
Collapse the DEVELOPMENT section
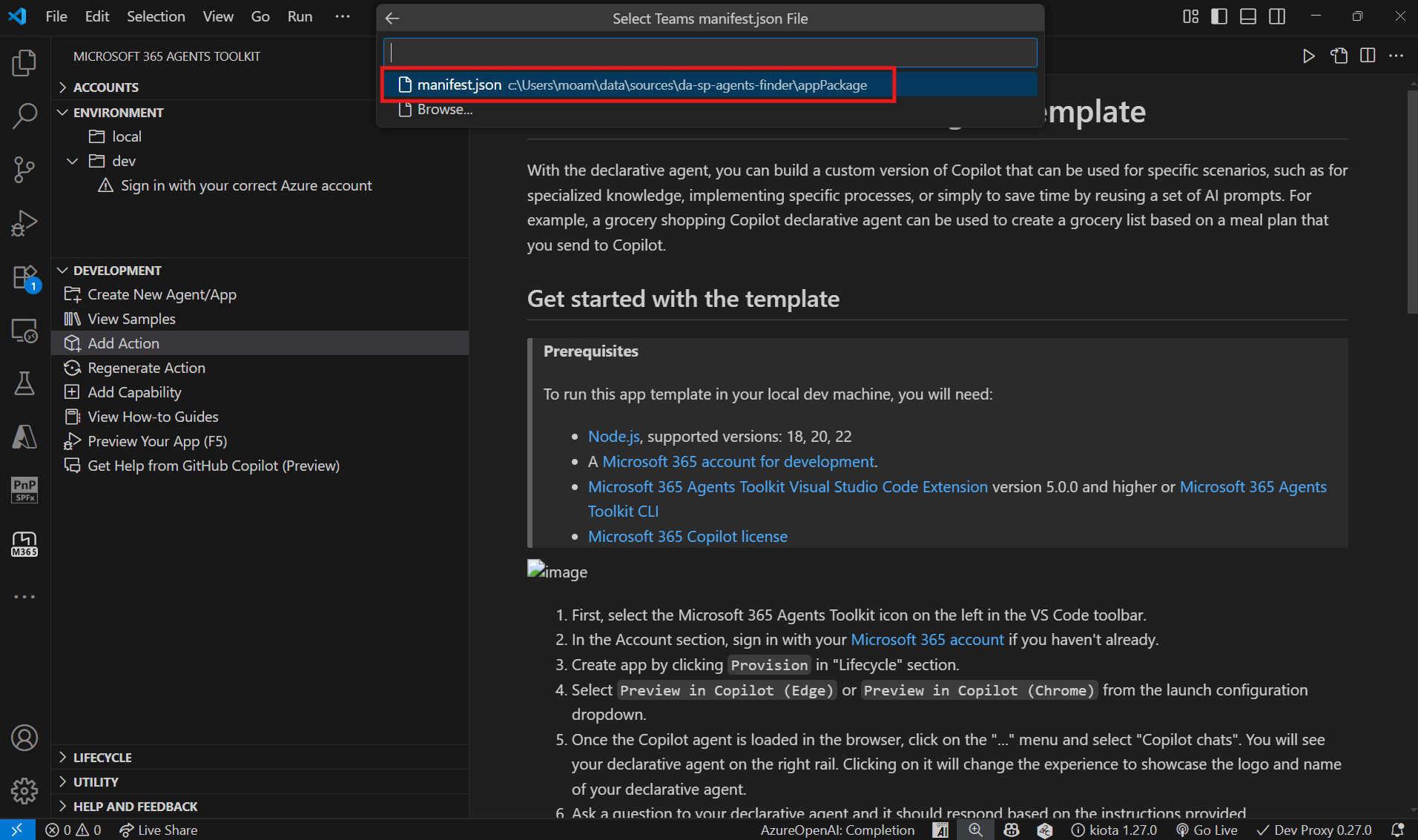(x=260, y=271)
